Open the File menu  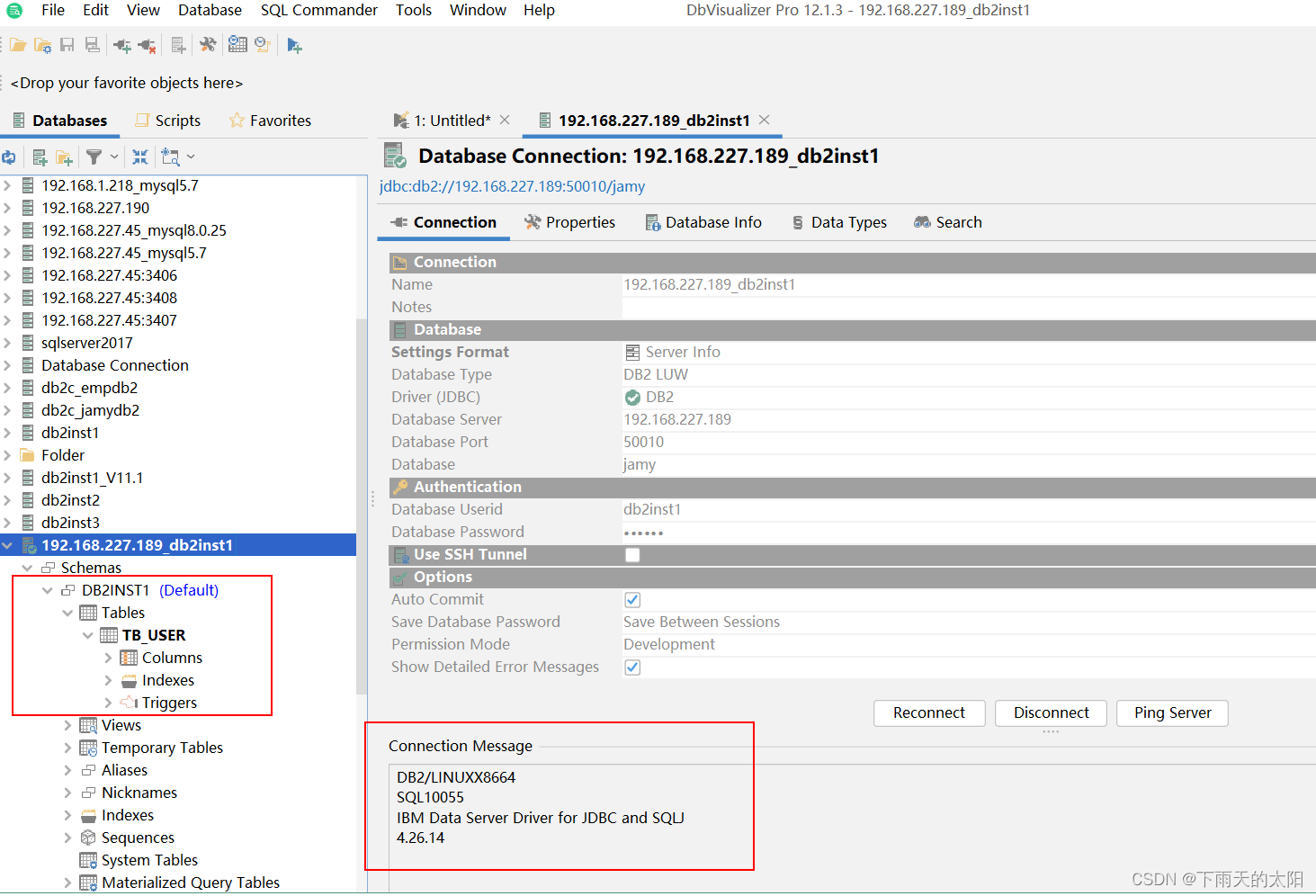pyautogui.click(x=53, y=10)
